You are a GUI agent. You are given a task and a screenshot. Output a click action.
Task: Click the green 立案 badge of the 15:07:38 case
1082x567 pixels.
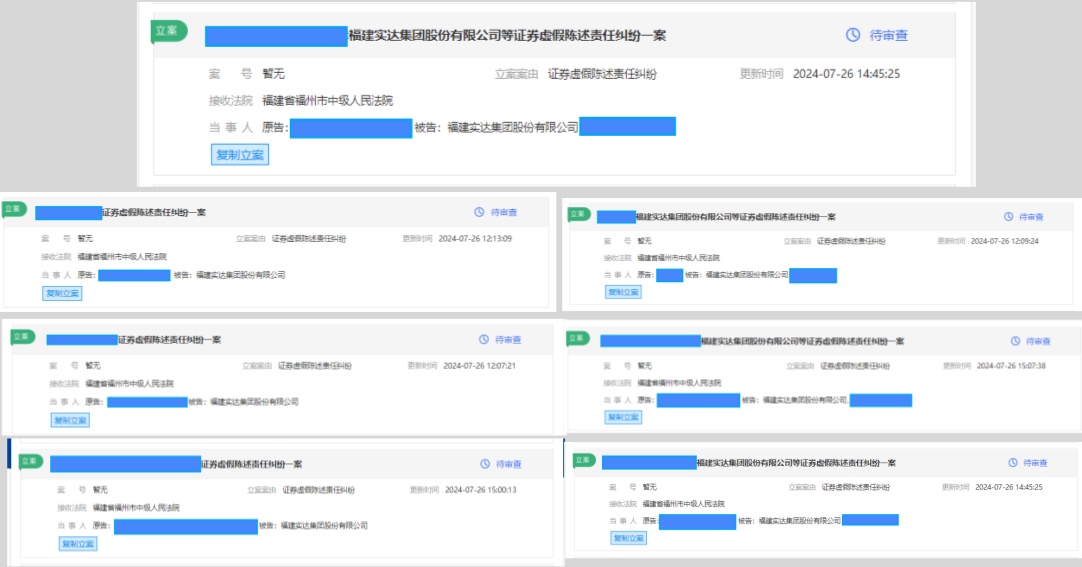click(578, 338)
